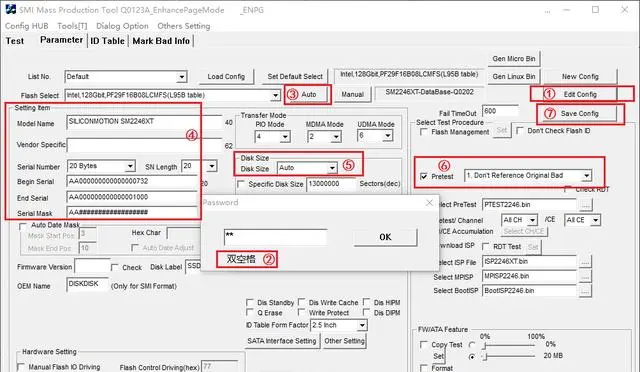Enable Write Protect checkbox
Viewport: 640px width, 372px height.
coord(301,313)
